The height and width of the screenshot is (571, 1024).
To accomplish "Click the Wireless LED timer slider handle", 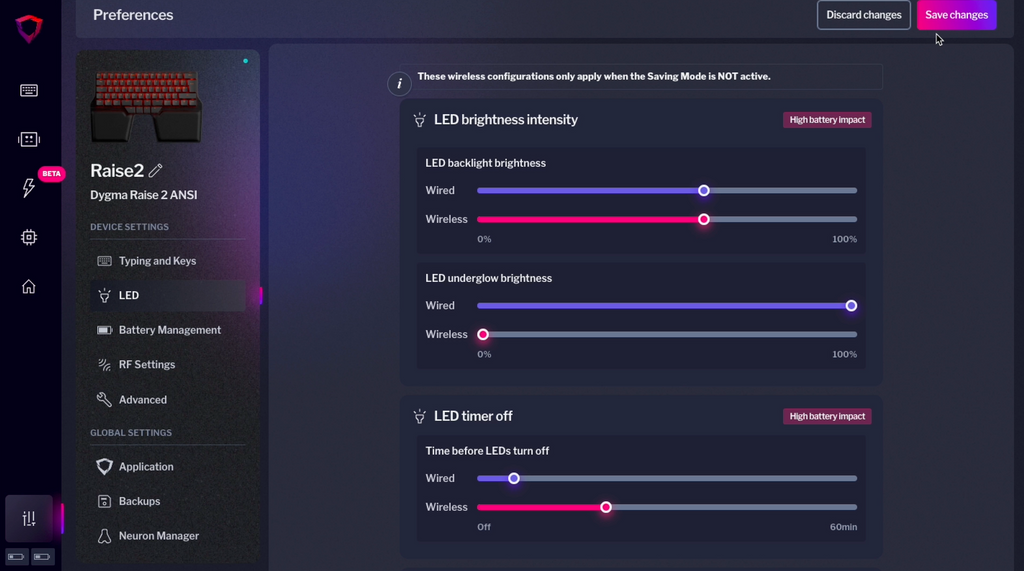I will [606, 507].
